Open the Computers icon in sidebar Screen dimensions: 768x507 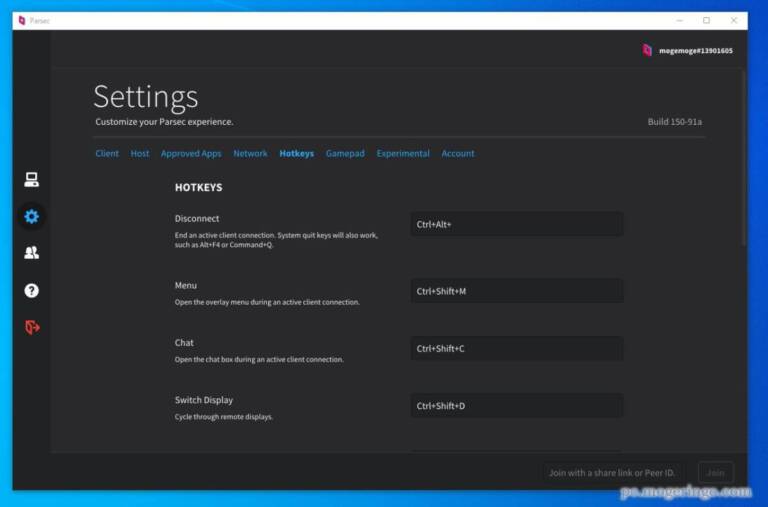click(x=32, y=180)
